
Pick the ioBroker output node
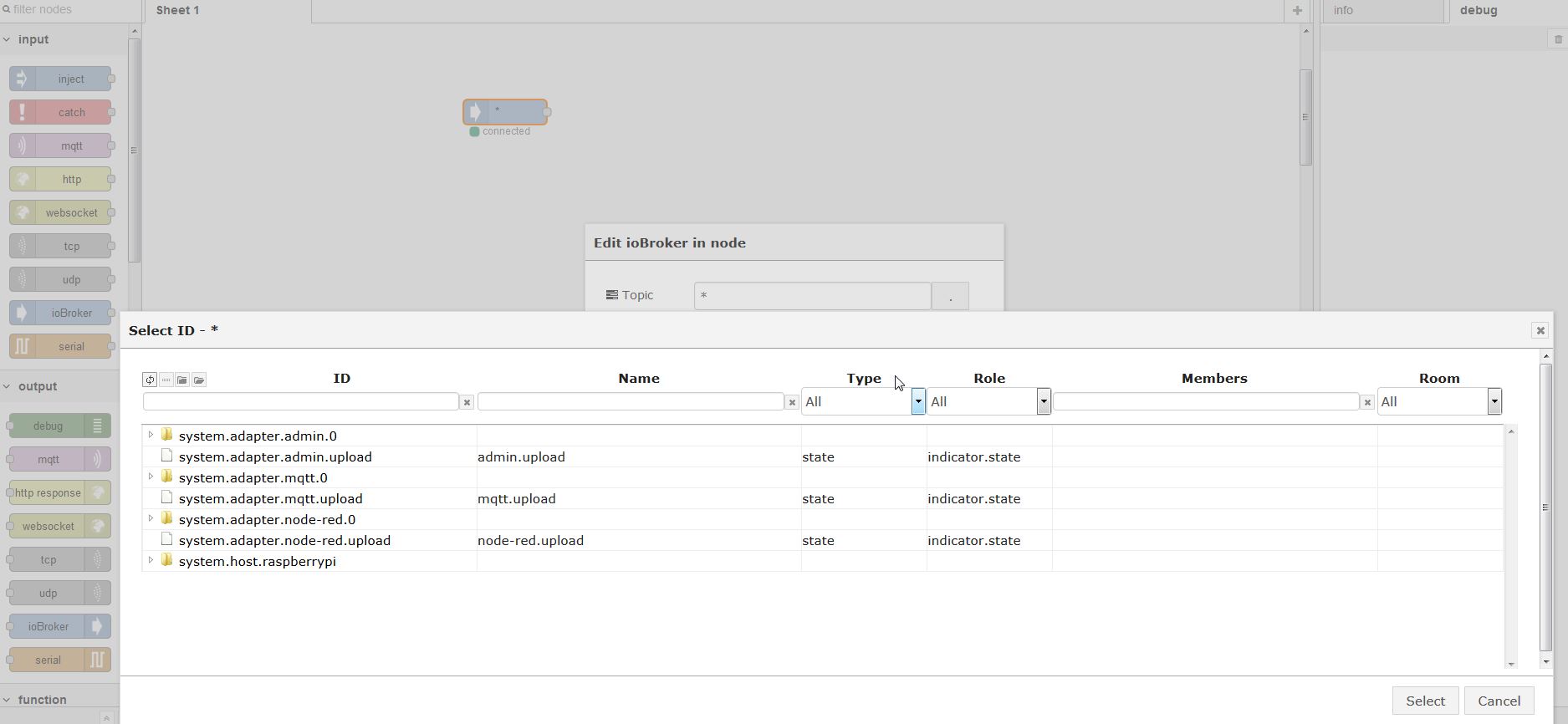pyautogui.click(x=60, y=626)
